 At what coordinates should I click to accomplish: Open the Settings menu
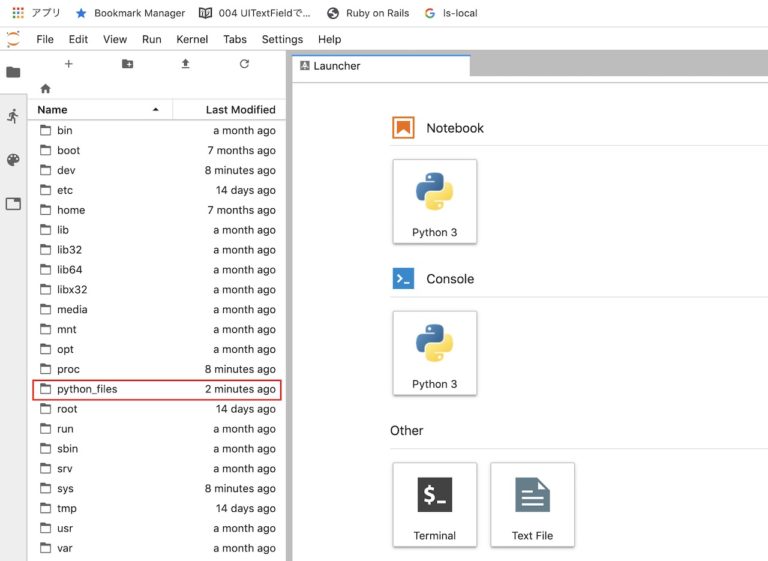[282, 39]
